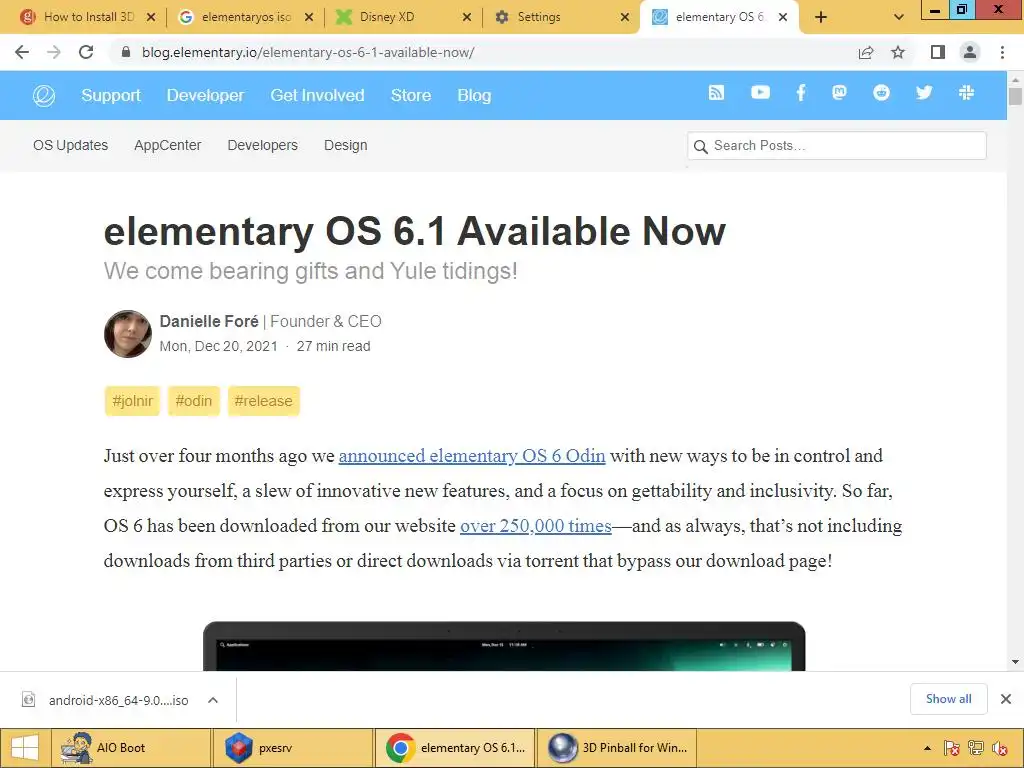The height and width of the screenshot is (768, 1024).
Task: Click the #release tag
Action: (264, 400)
